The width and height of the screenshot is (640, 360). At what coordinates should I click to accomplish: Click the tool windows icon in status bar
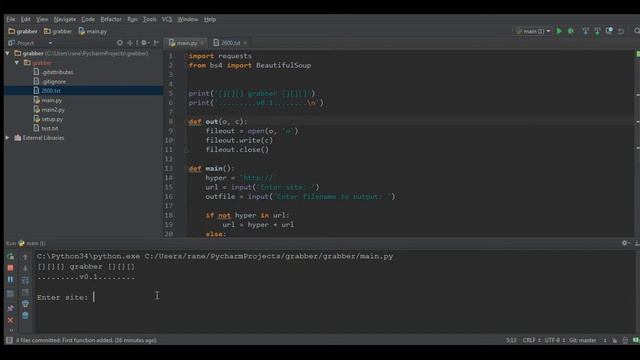coord(9,340)
